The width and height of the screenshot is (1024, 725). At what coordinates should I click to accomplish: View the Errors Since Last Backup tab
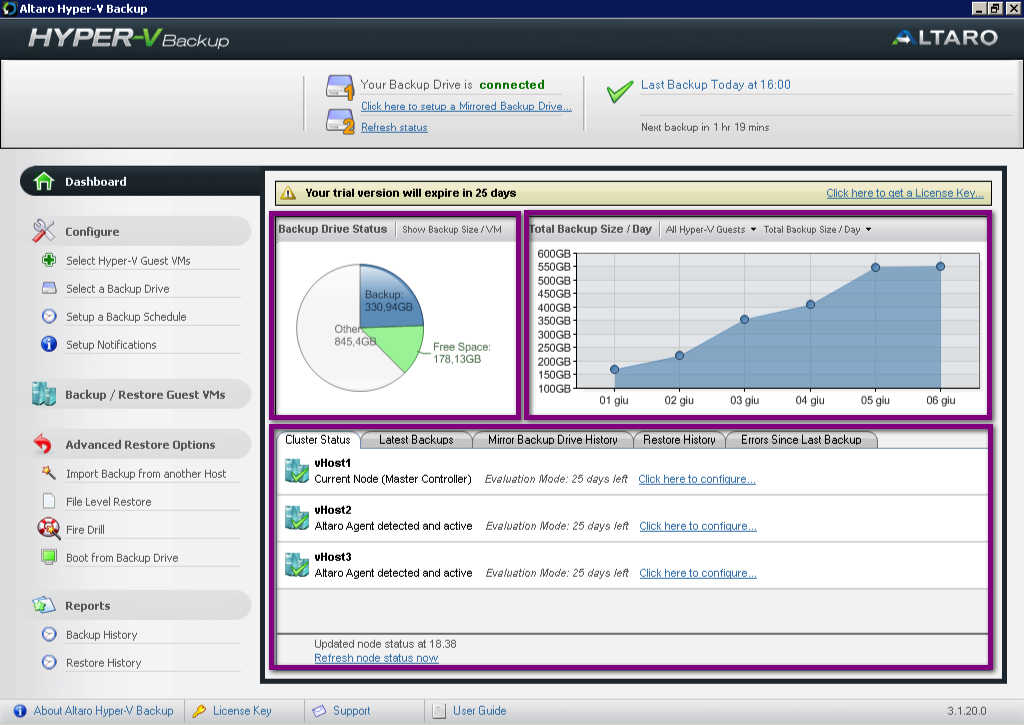click(801, 440)
